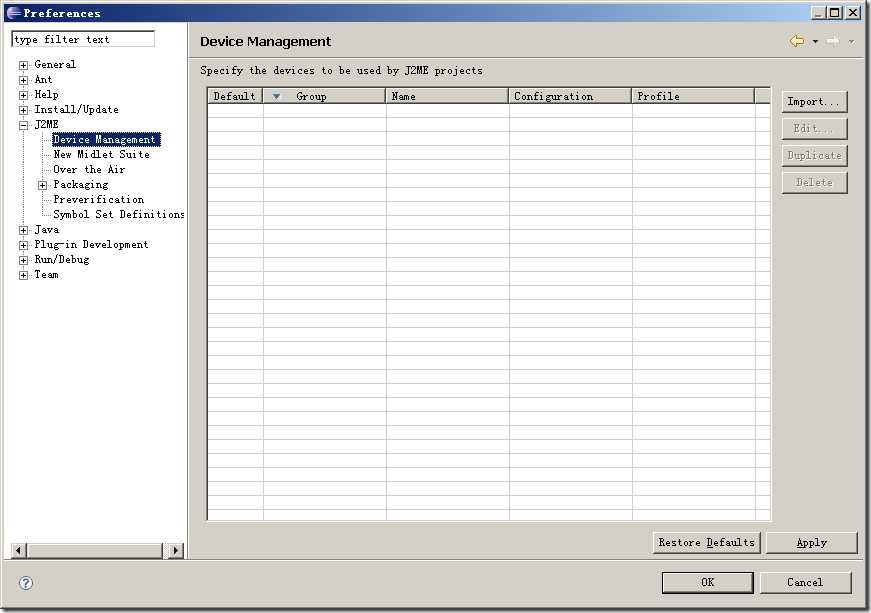Image resolution: width=871 pixels, height=613 pixels.
Task: Click the tree horizontal scrollbar track
Action: [x=97, y=550]
